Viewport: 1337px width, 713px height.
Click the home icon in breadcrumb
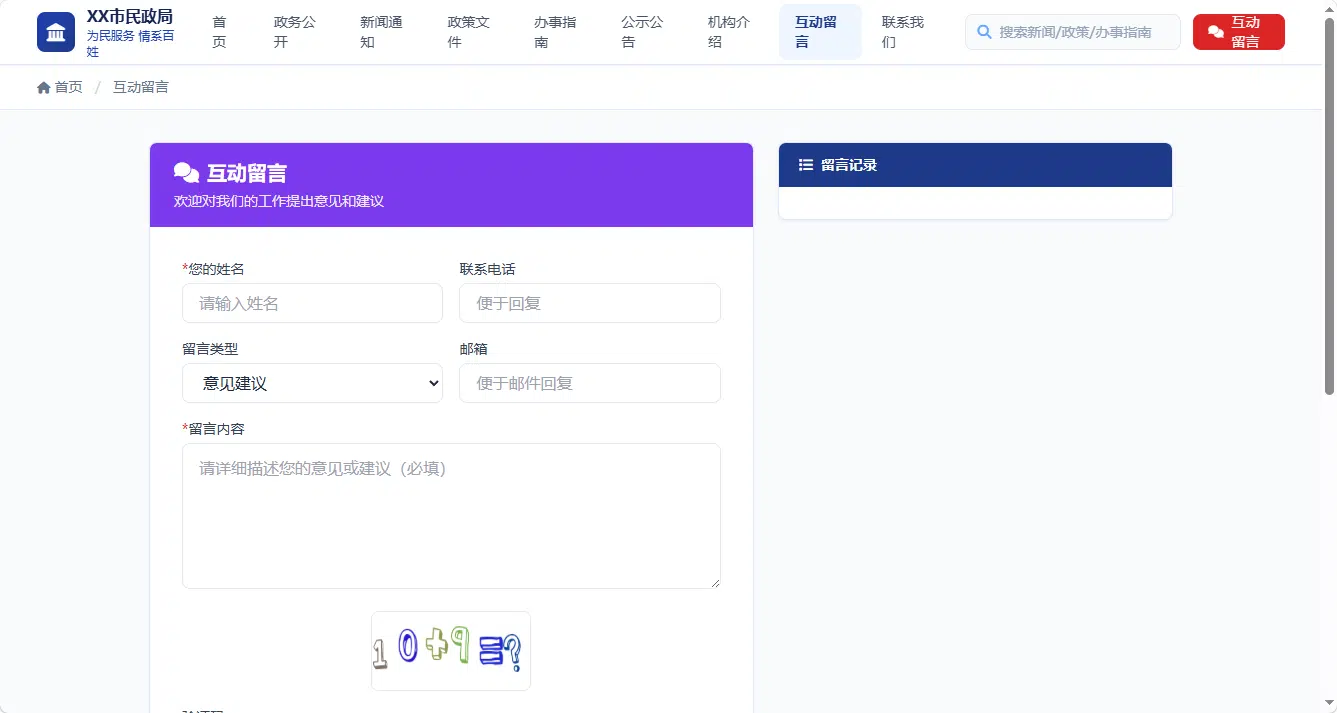44,88
